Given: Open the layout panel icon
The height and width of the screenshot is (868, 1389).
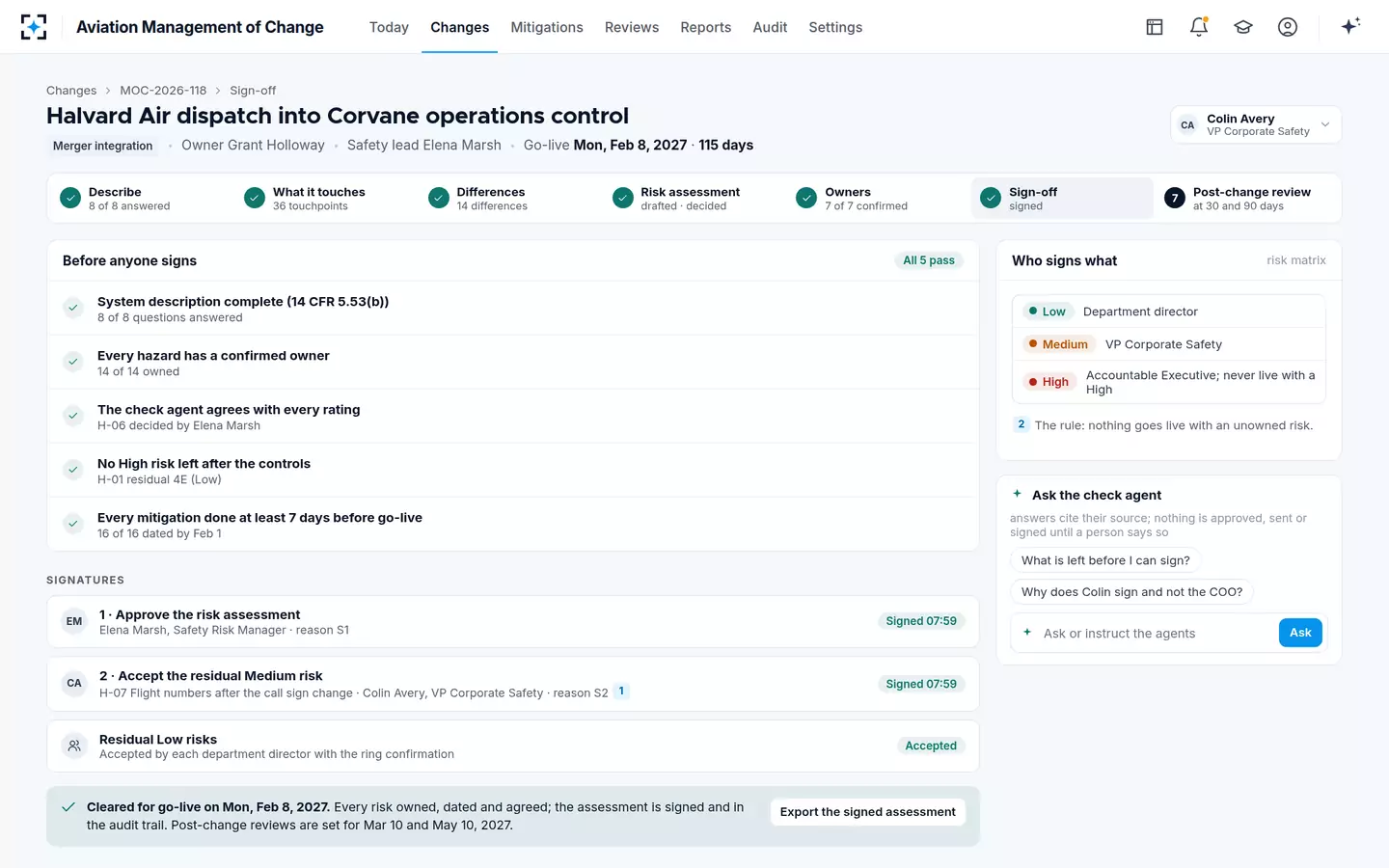Looking at the screenshot, I should pyautogui.click(x=1155, y=27).
